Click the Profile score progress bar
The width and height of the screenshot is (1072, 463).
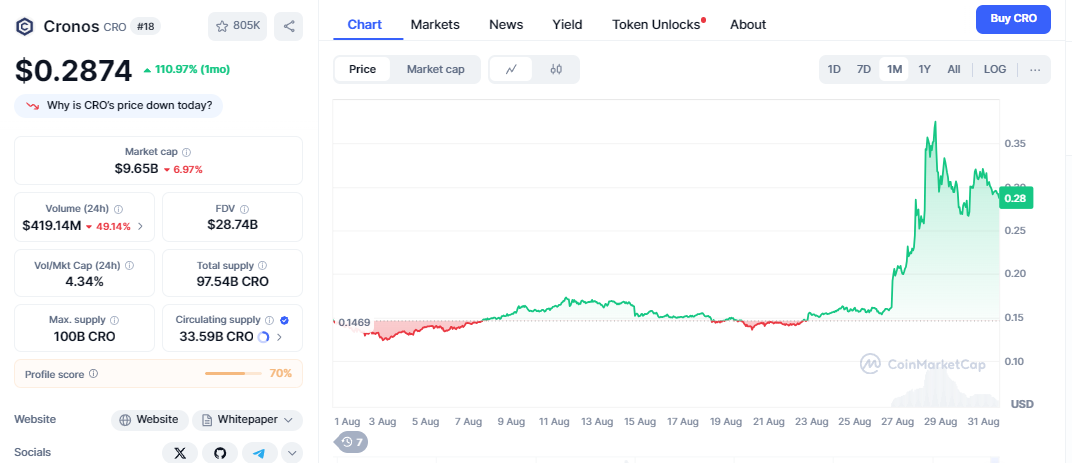click(x=233, y=373)
